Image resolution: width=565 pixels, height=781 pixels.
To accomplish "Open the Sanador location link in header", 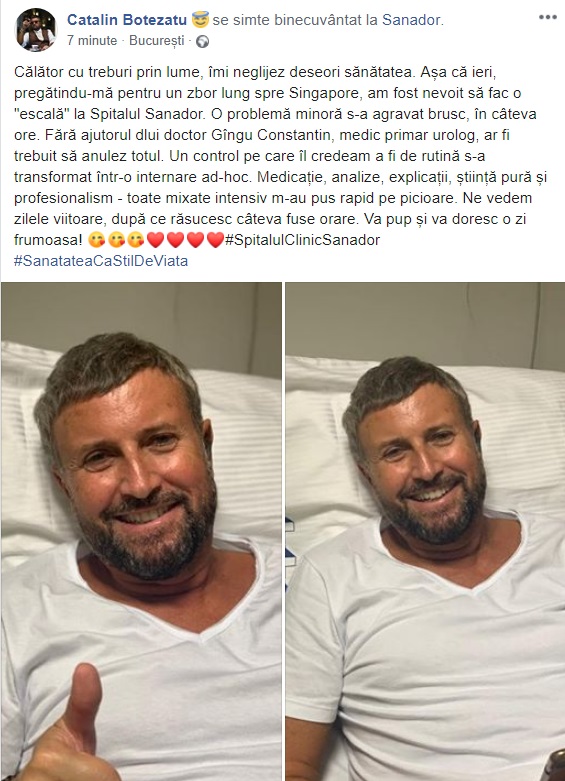I will pyautogui.click(x=412, y=20).
